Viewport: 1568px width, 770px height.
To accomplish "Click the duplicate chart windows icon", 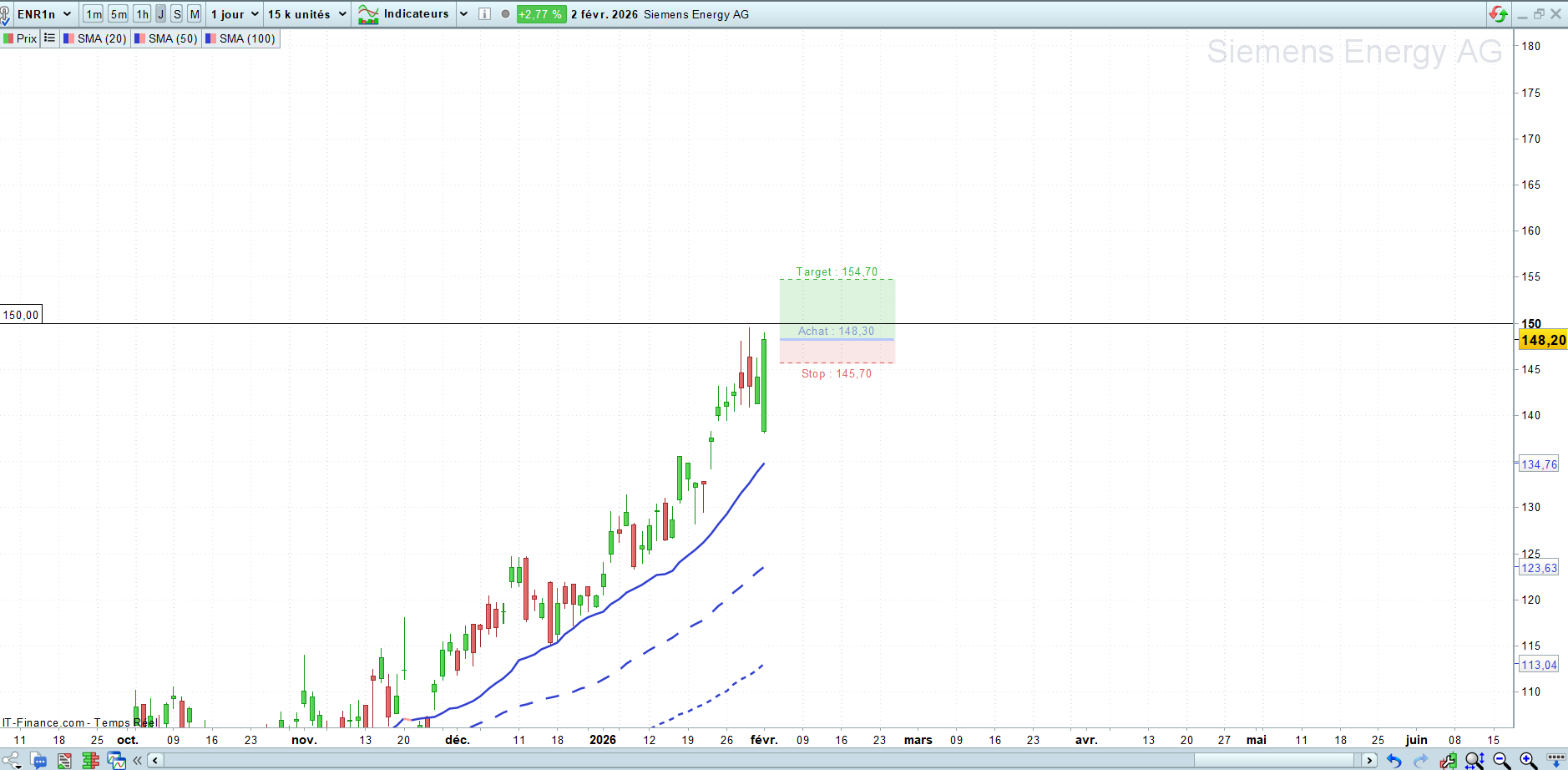I will click(116, 760).
